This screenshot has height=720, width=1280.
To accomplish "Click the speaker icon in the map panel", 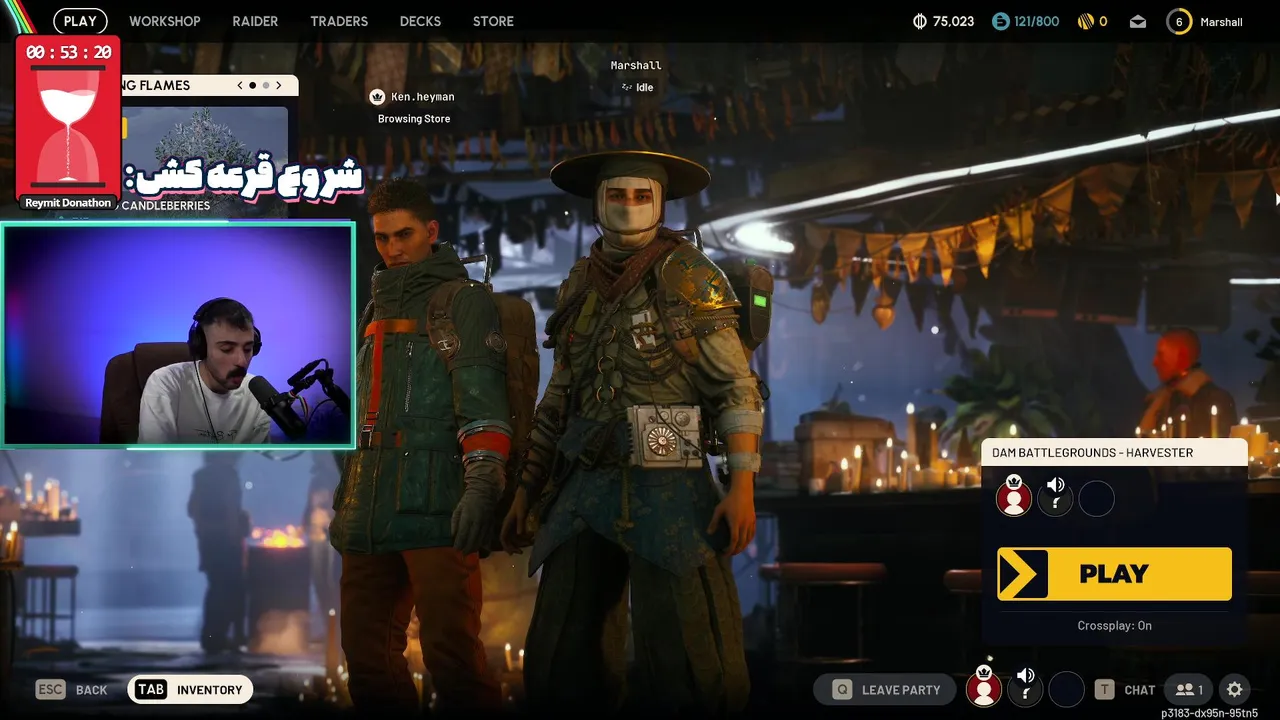I will pyautogui.click(x=1055, y=485).
